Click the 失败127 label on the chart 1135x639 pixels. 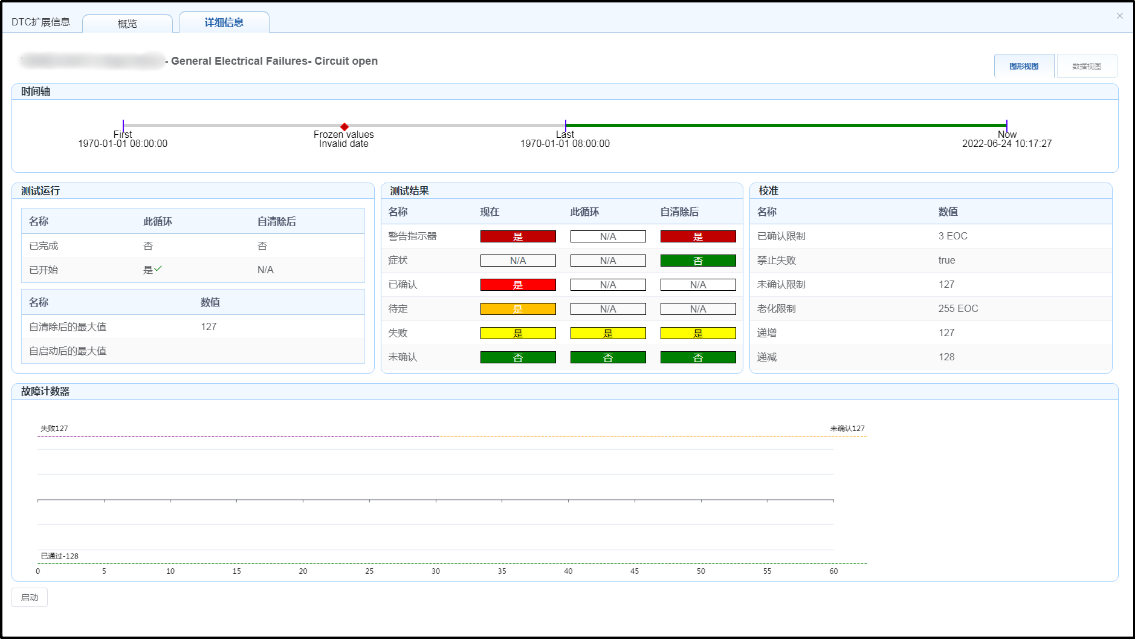click(54, 428)
